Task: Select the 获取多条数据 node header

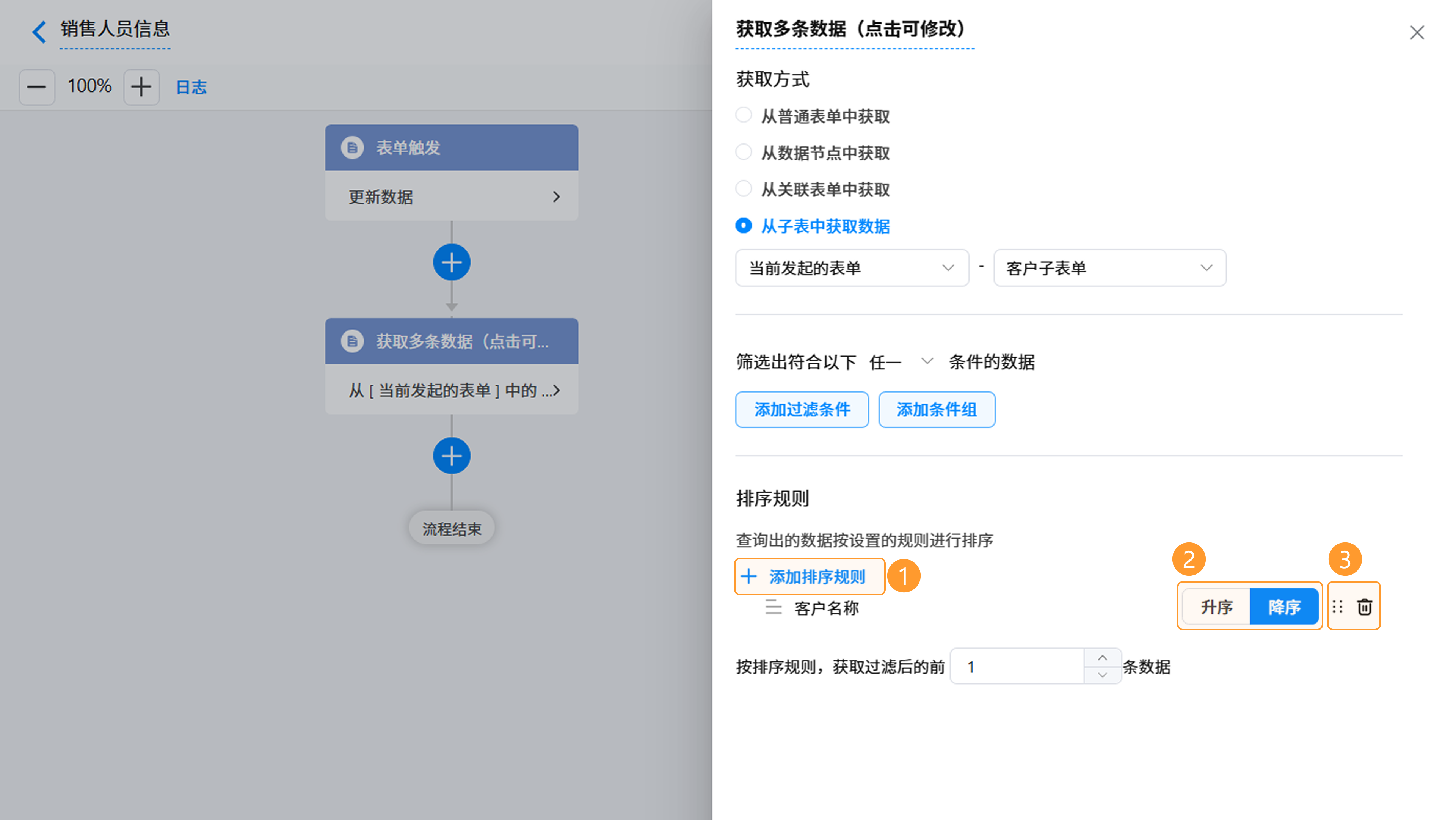Action: pos(452,341)
